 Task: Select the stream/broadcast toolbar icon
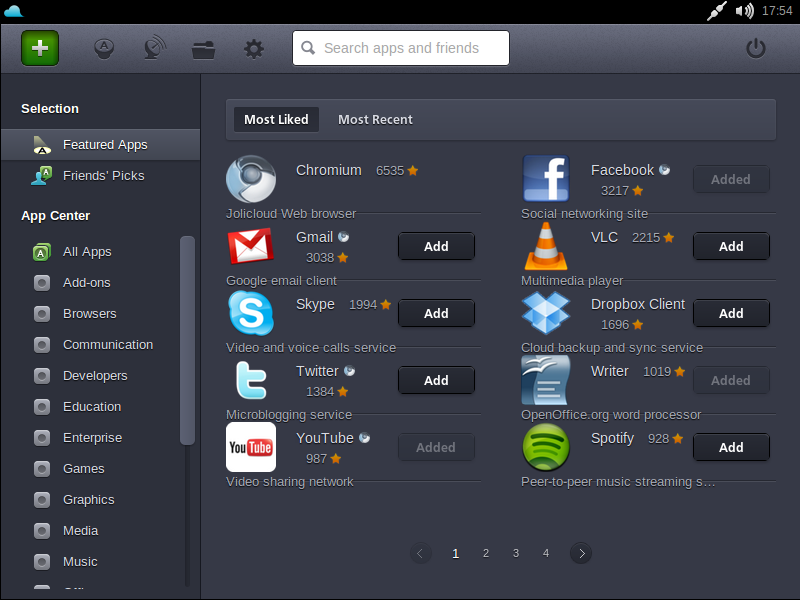pyautogui.click(x=153, y=48)
